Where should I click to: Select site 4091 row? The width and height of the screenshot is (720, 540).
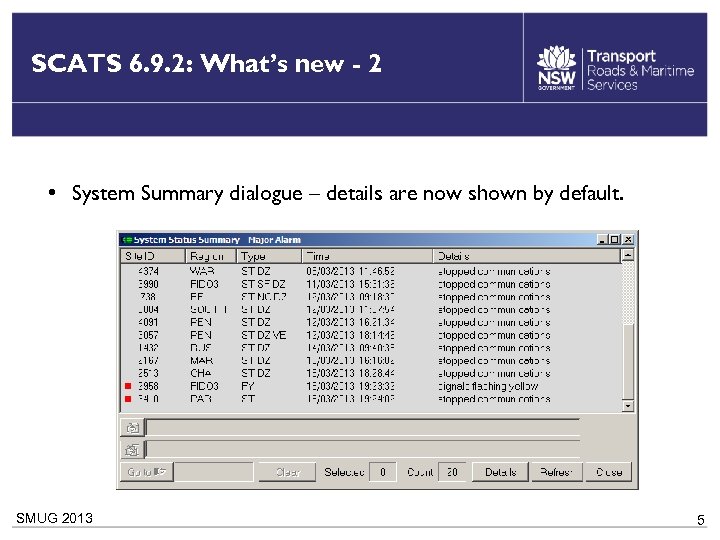371,322
